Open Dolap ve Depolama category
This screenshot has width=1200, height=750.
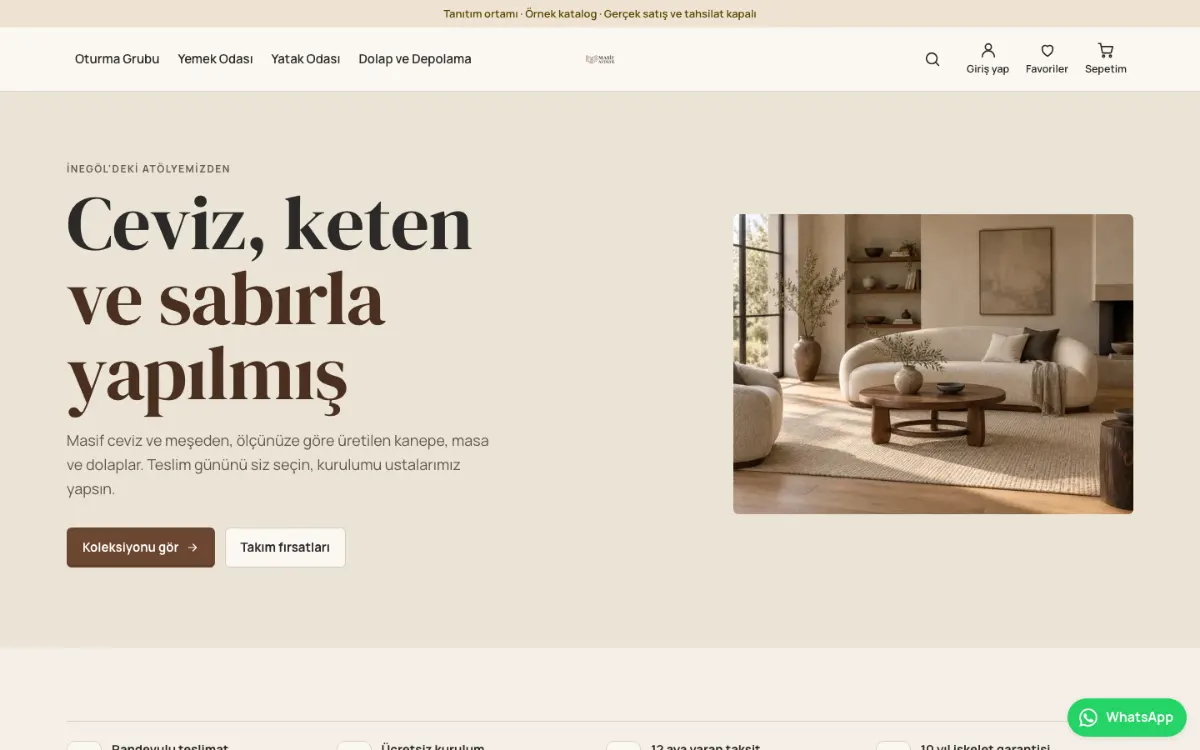[415, 59]
